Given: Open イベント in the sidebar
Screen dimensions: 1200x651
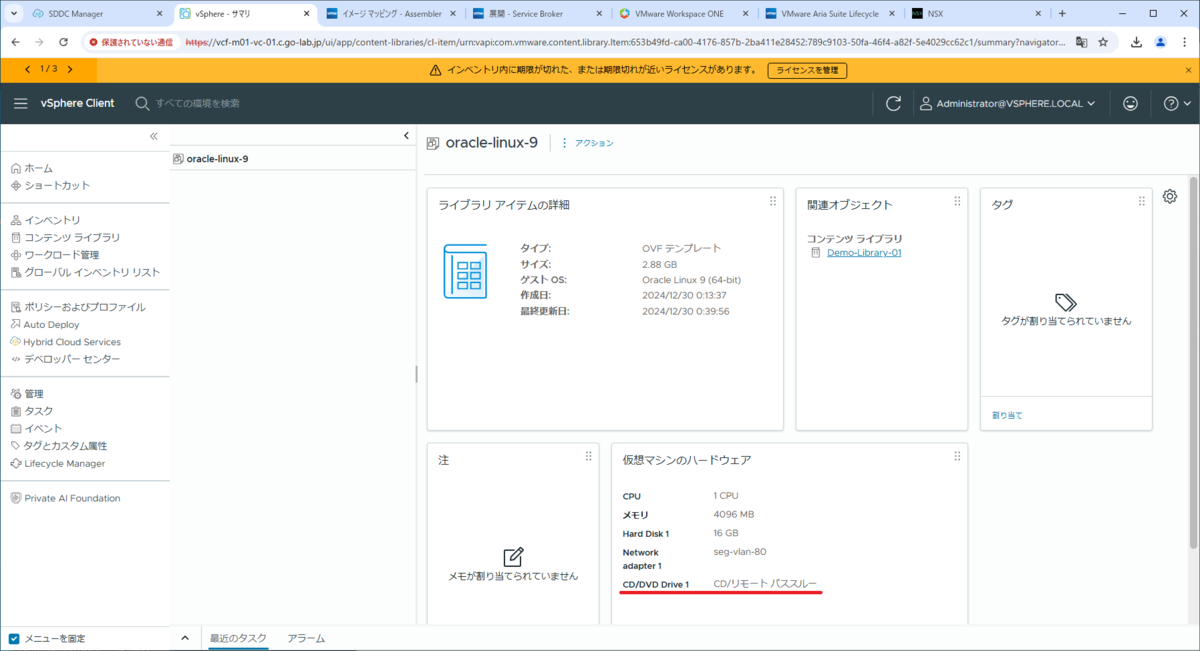Looking at the screenshot, I should tap(36, 428).
